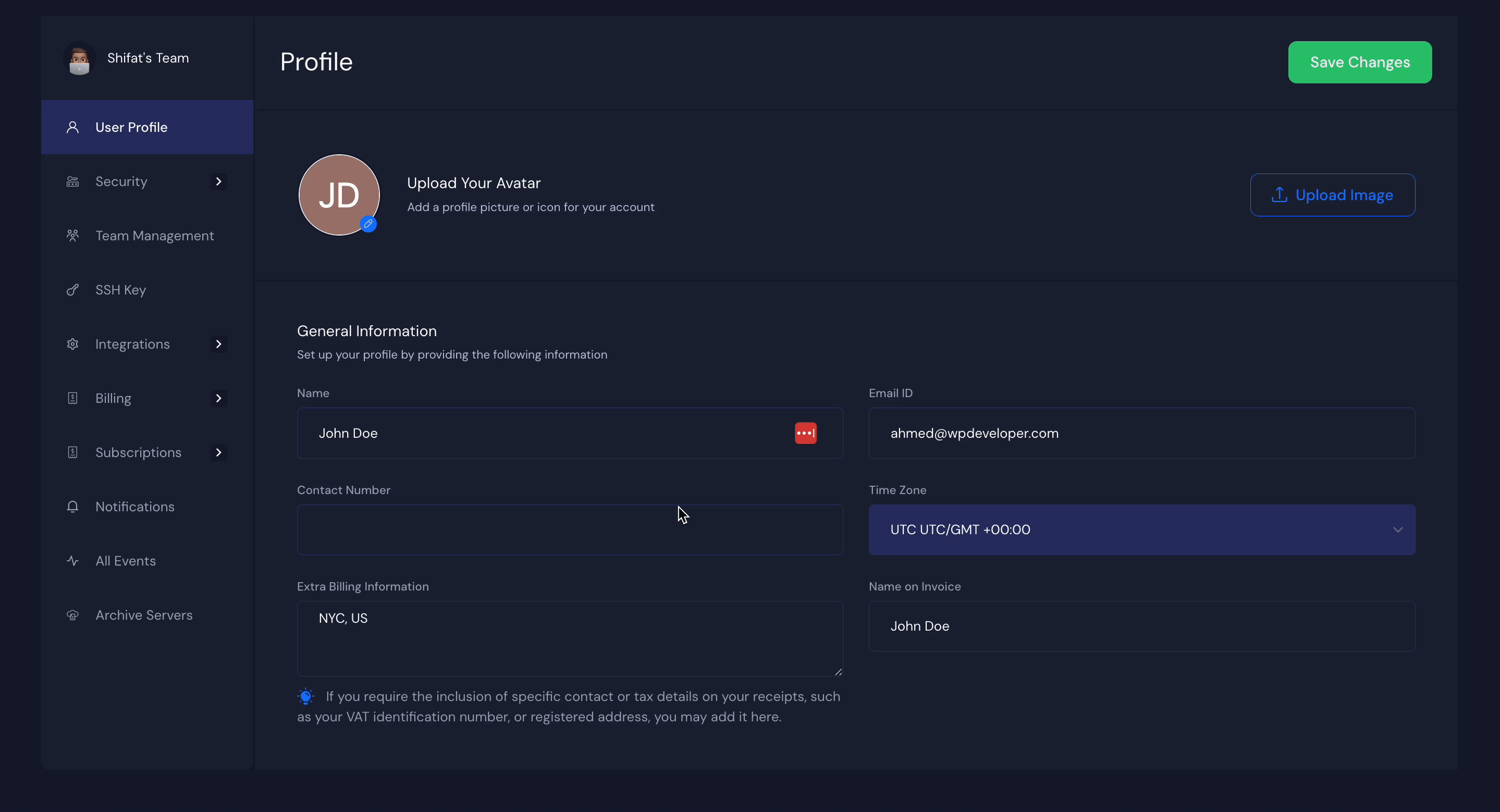This screenshot has width=1500, height=812.
Task: Click the Save Changes button
Action: tap(1360, 61)
